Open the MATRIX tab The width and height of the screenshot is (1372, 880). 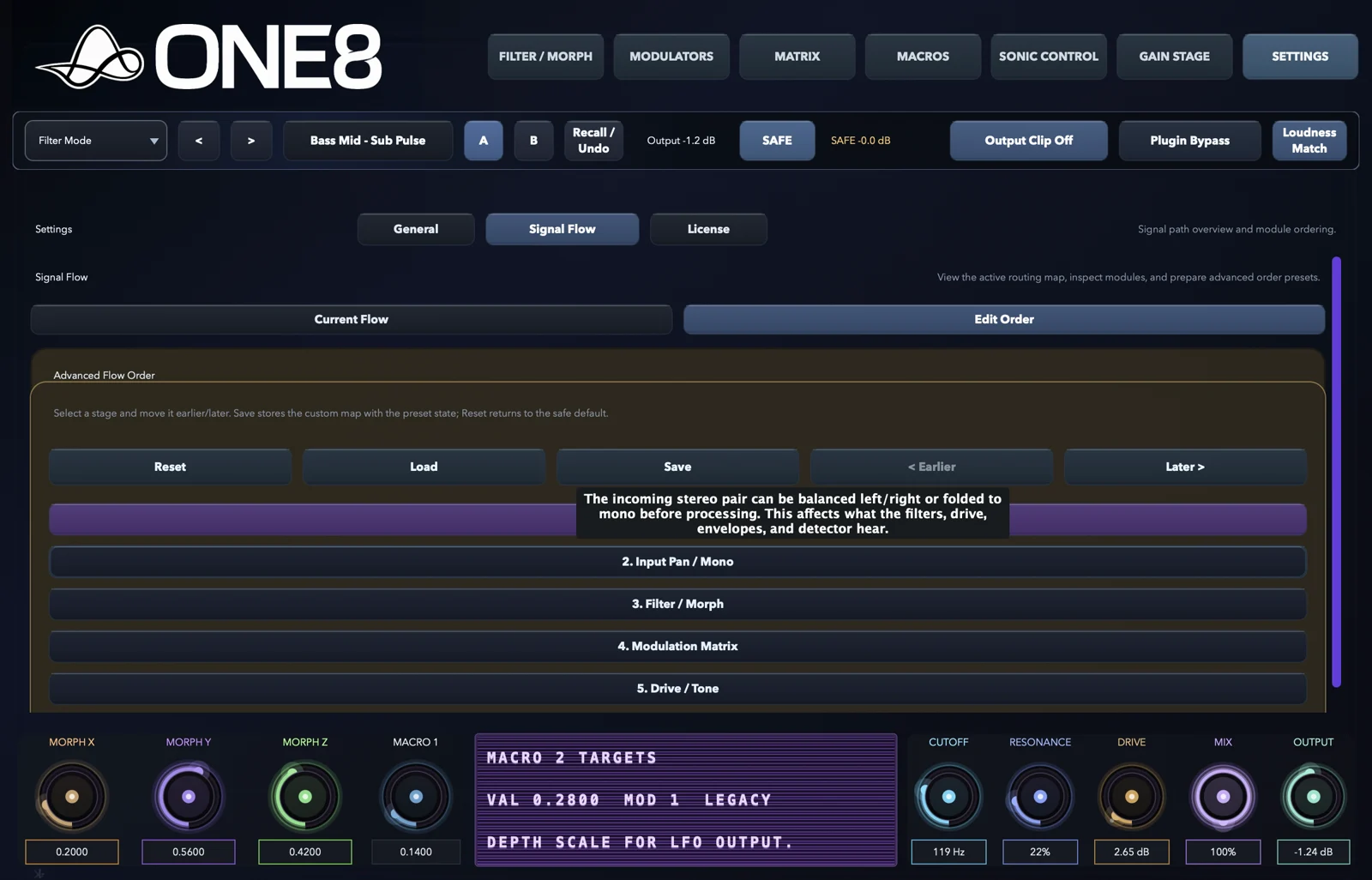[x=797, y=57]
